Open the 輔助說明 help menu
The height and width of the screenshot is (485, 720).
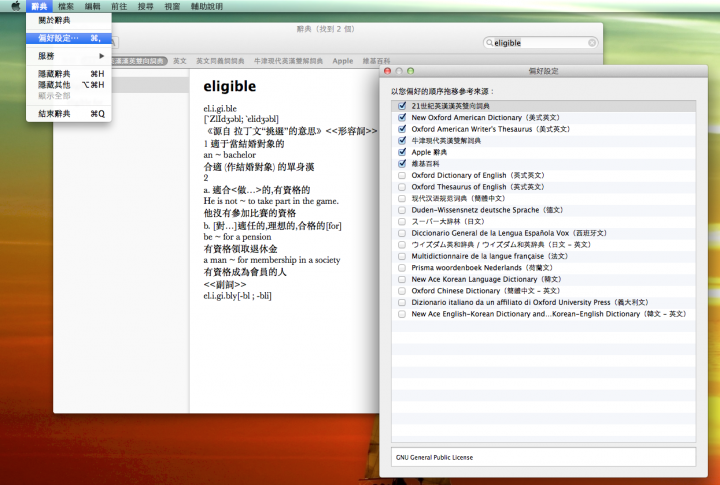click(x=207, y=6)
